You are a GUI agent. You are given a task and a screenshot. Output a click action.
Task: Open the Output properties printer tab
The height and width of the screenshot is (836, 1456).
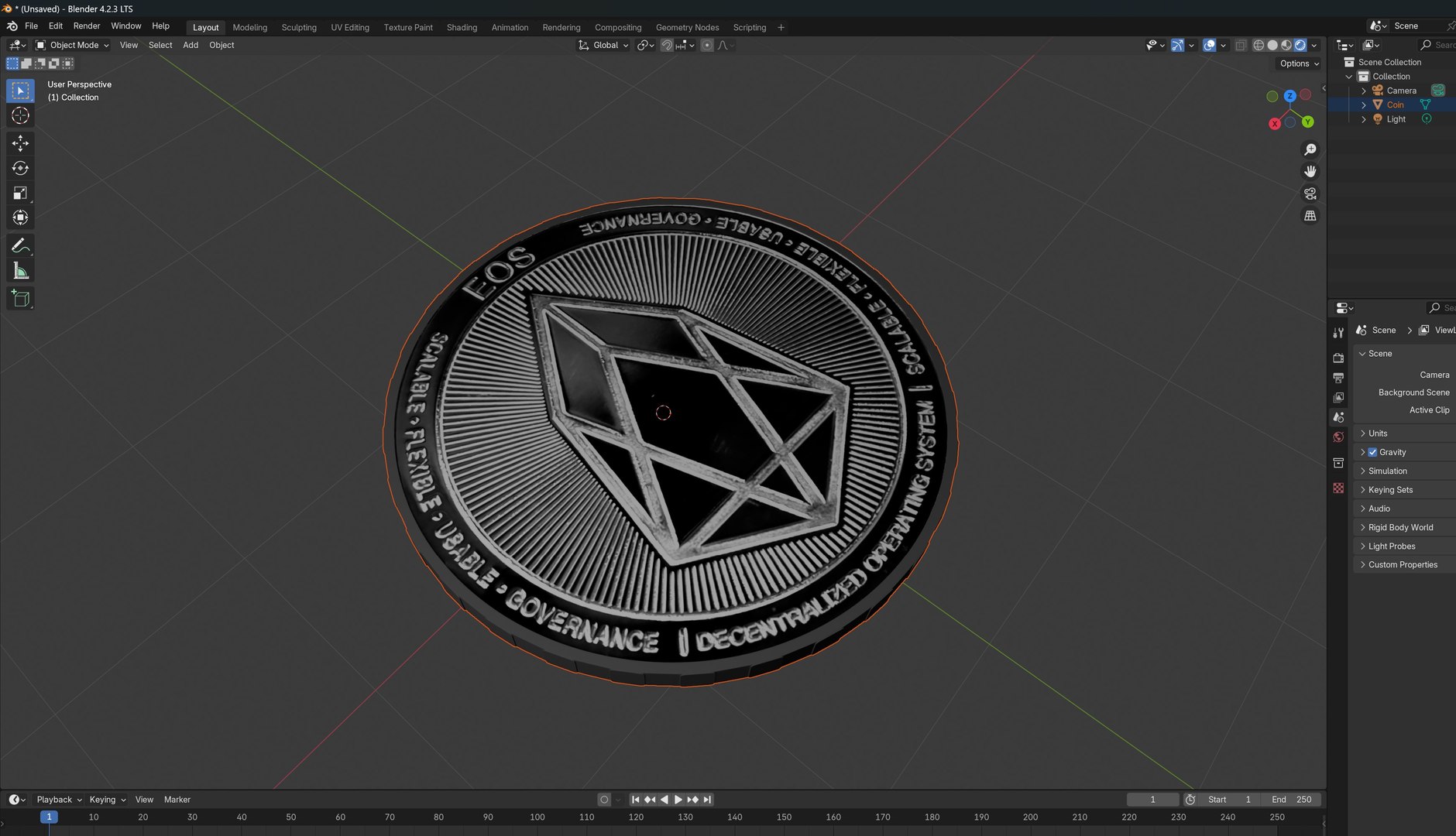1338,378
